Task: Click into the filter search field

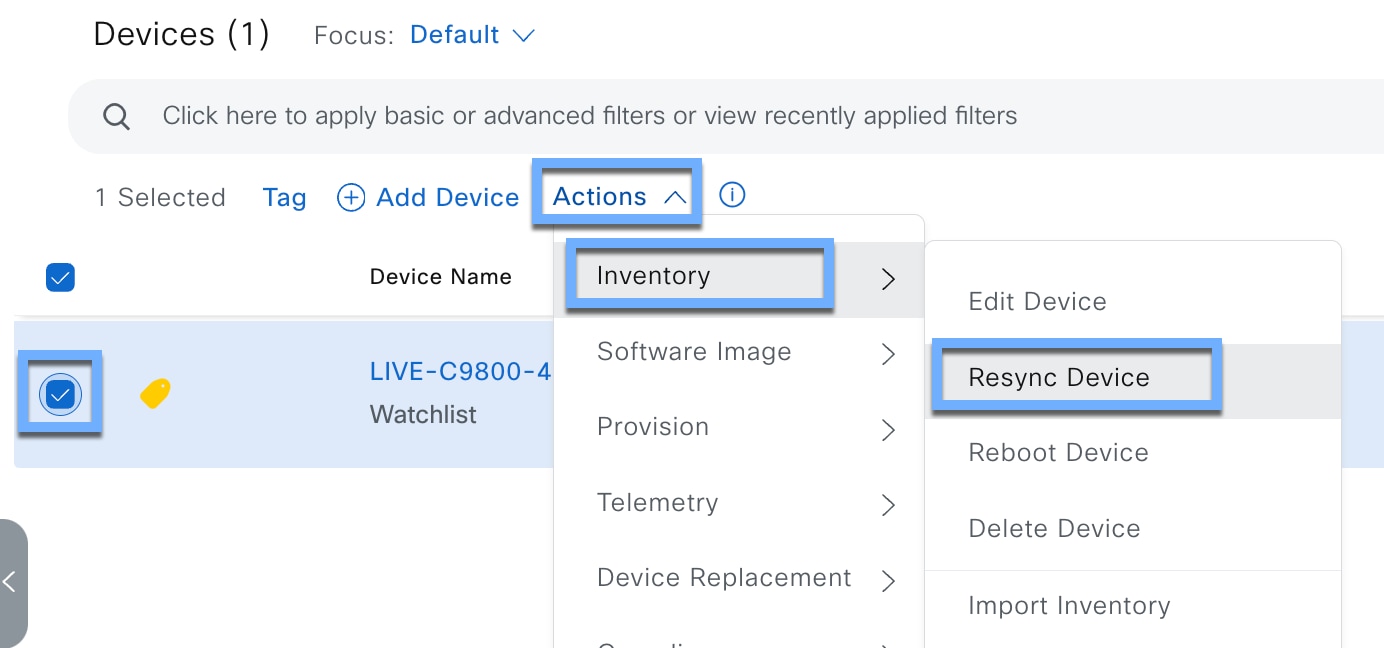Action: (590, 116)
